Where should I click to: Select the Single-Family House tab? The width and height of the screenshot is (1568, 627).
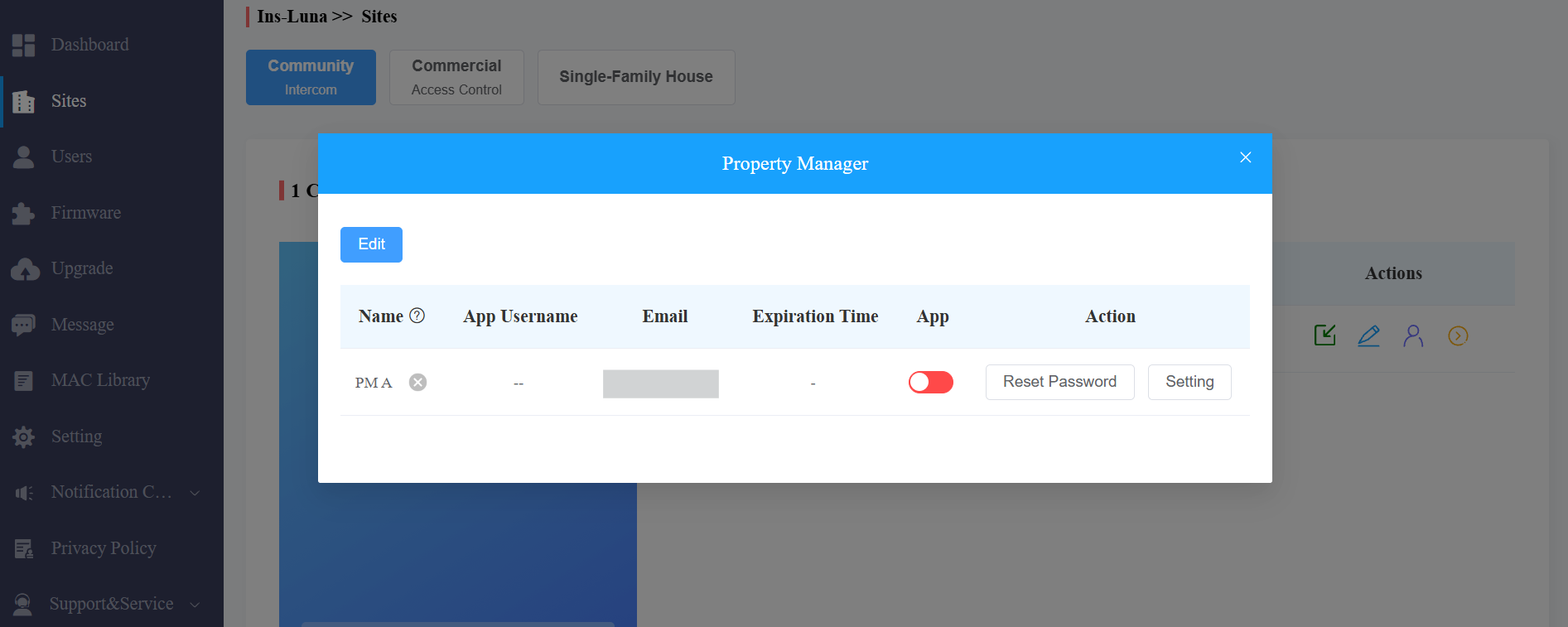click(x=636, y=77)
